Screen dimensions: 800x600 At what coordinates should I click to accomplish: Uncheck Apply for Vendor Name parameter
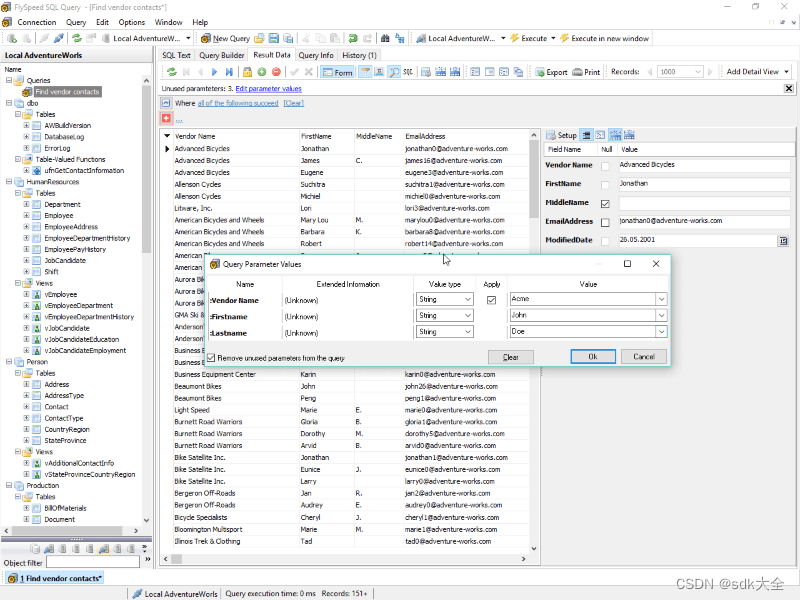coord(490,301)
